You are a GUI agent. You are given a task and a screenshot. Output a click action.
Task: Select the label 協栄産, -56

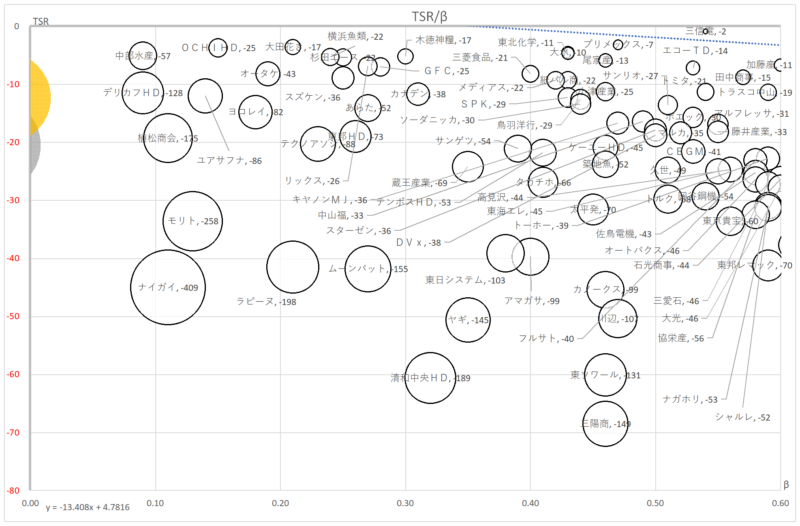[681, 338]
